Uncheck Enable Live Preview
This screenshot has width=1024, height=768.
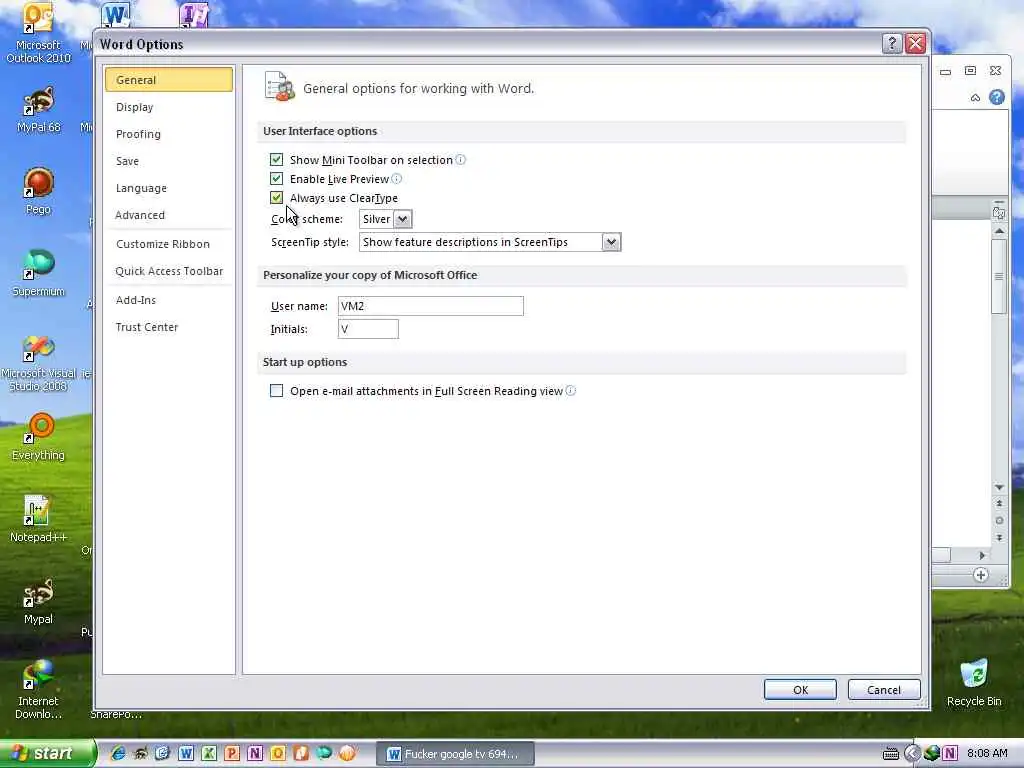click(x=276, y=178)
